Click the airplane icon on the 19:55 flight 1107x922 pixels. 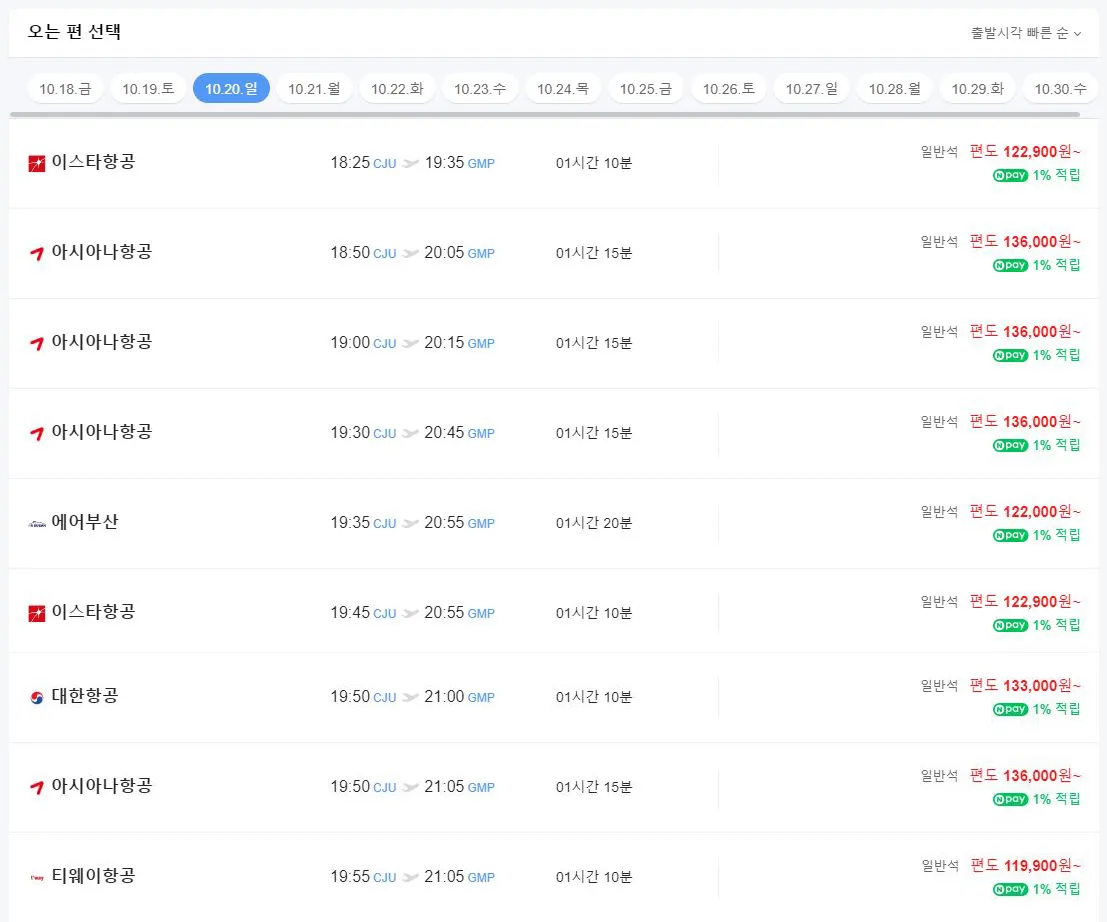pyautogui.click(x=410, y=877)
